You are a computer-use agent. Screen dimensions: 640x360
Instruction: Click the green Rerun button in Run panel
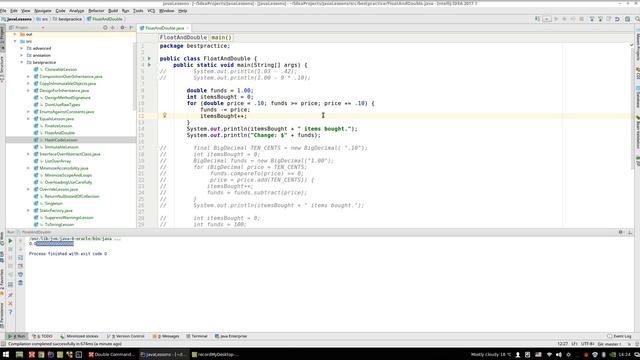(10, 241)
